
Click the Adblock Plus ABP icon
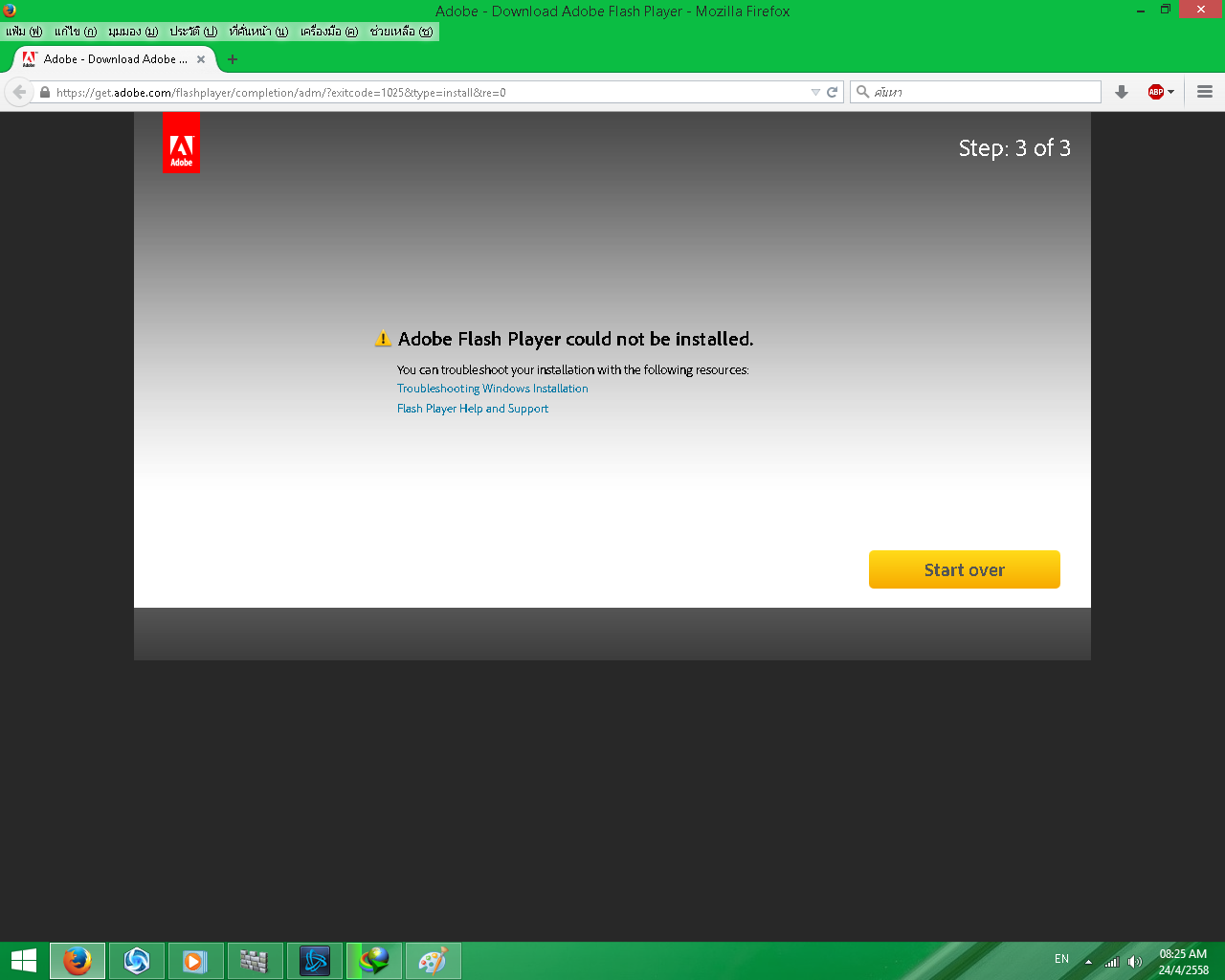[x=1155, y=92]
